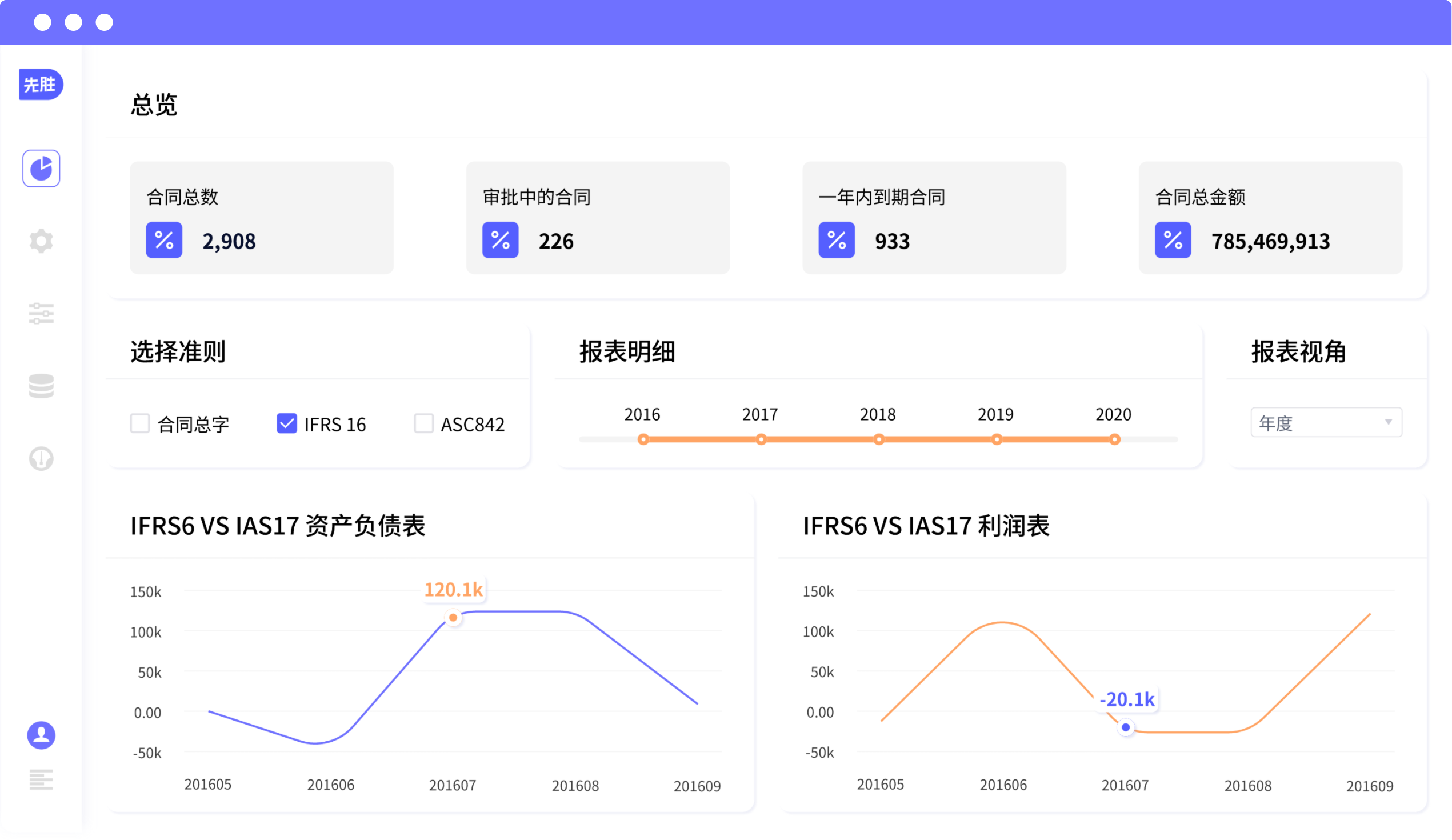Open the settings gear in sidebar
The height and width of the screenshot is (840, 1452).
pos(41,241)
